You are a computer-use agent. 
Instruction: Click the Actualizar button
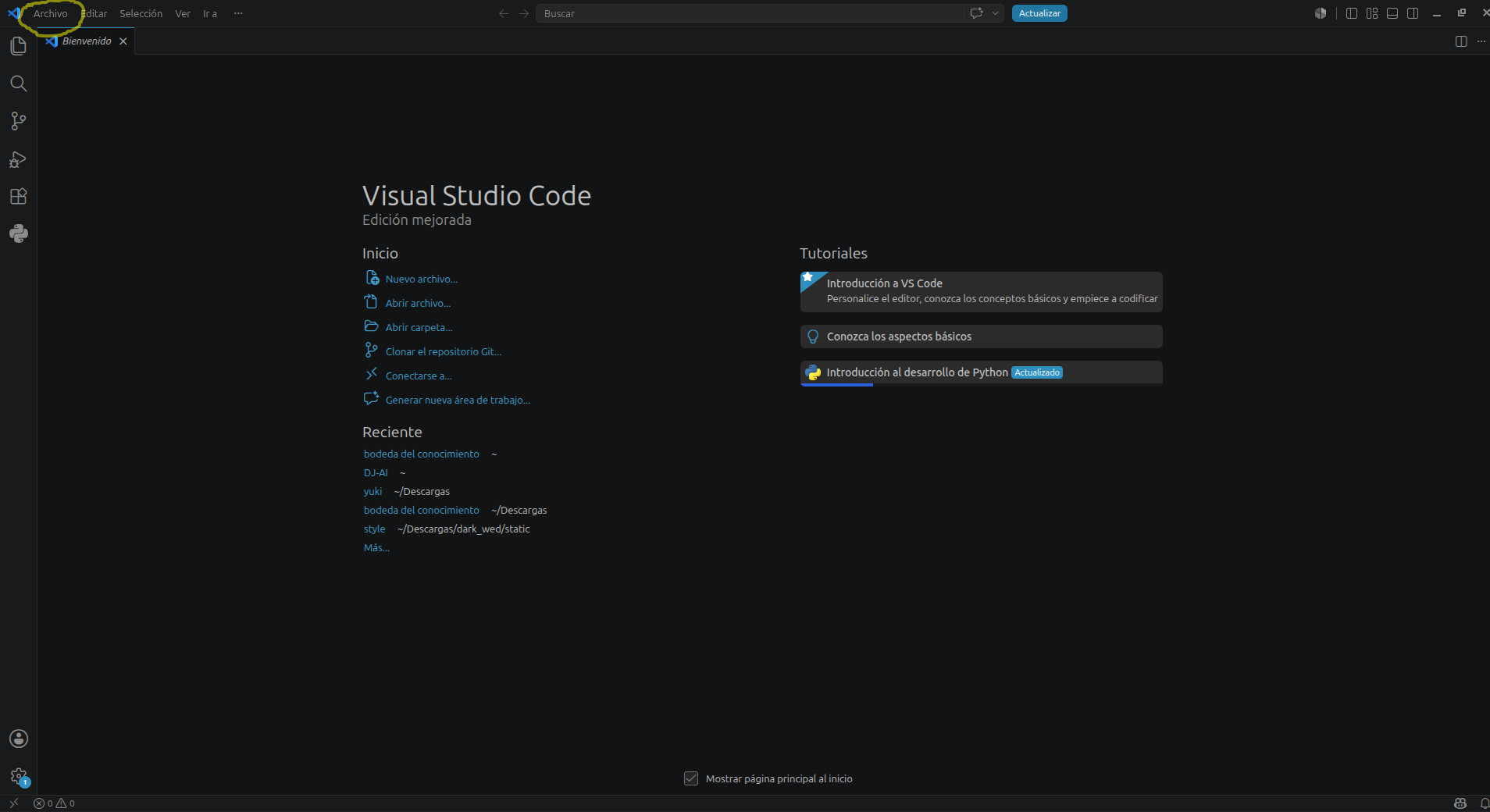[x=1039, y=13]
